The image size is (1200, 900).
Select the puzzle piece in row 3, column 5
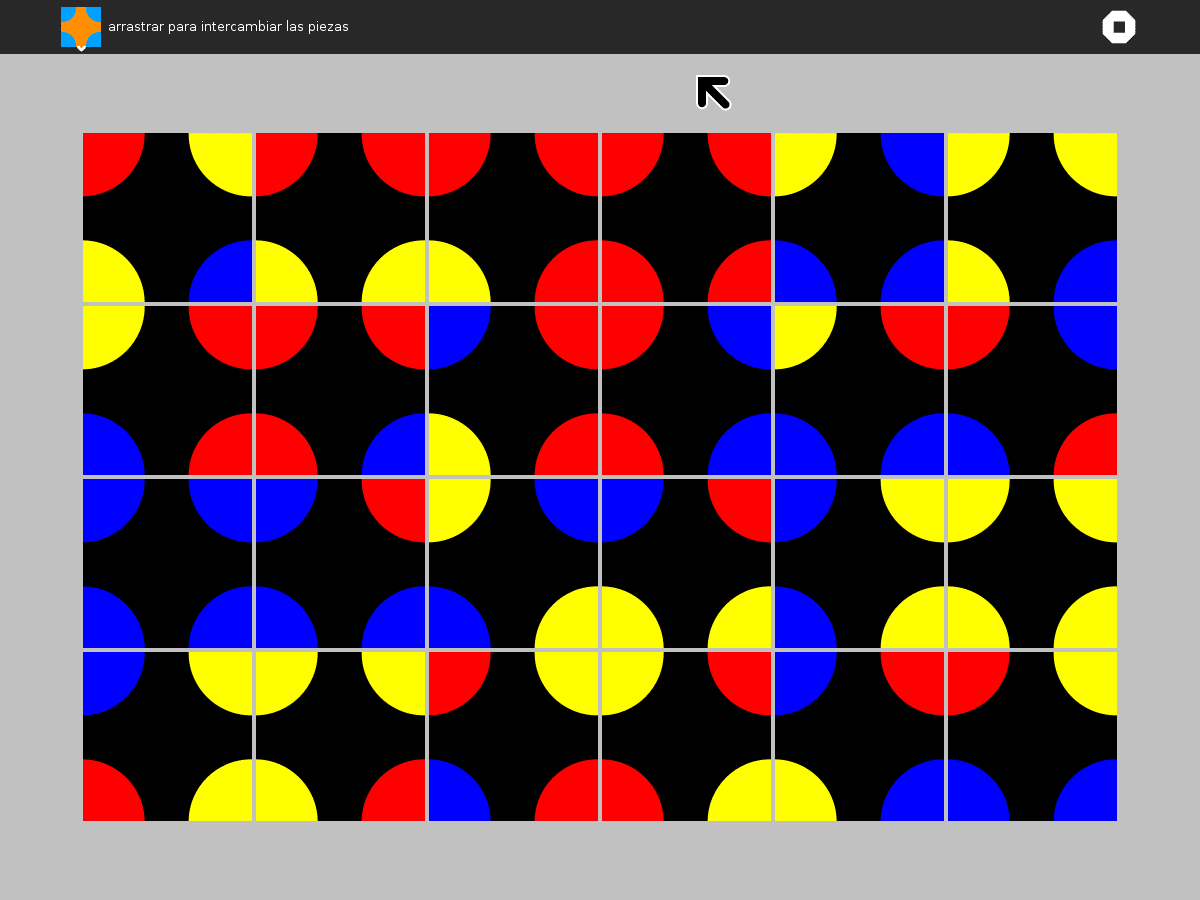pyautogui.click(x=859, y=563)
